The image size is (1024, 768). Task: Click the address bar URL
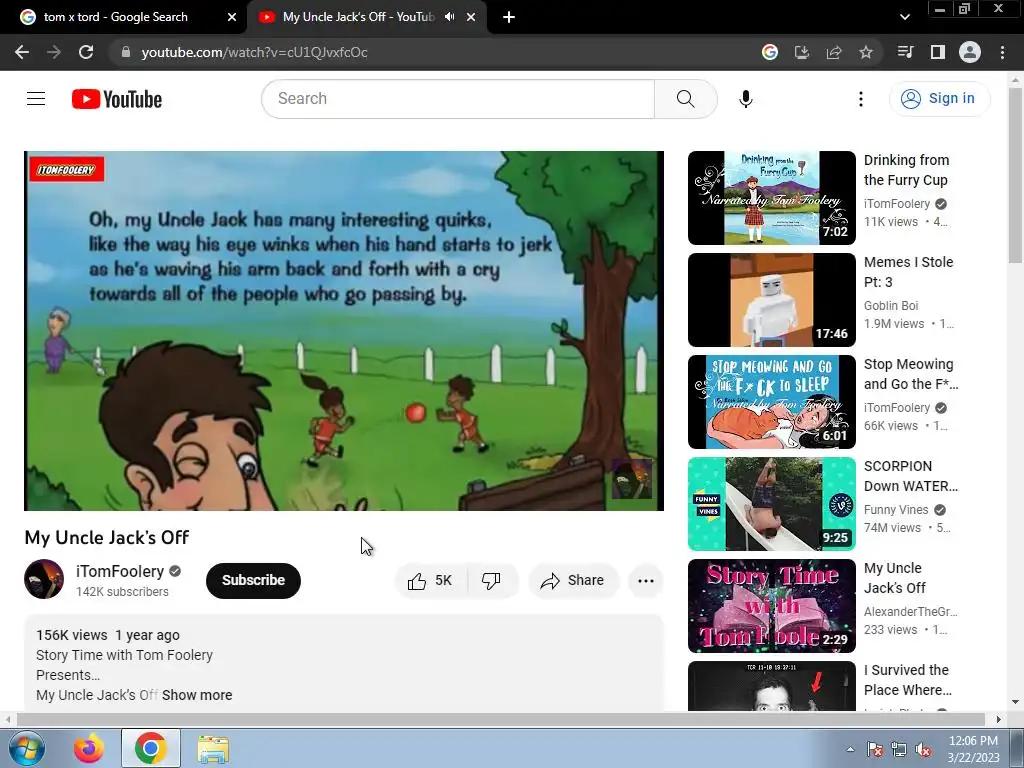[x=254, y=52]
